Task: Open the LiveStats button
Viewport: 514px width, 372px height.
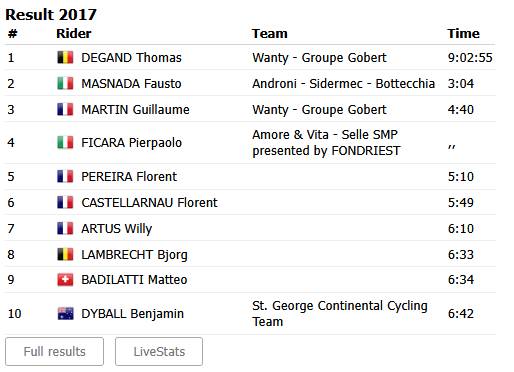Action: [159, 351]
